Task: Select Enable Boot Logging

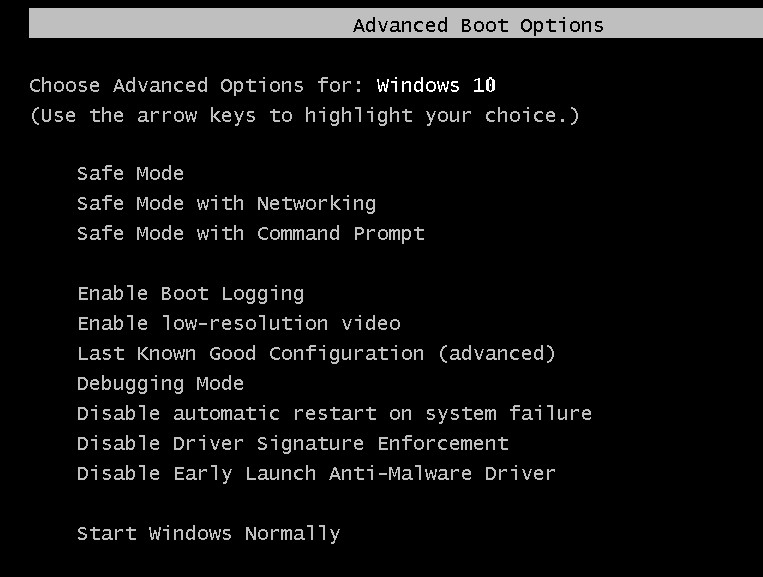Action: tap(190, 294)
